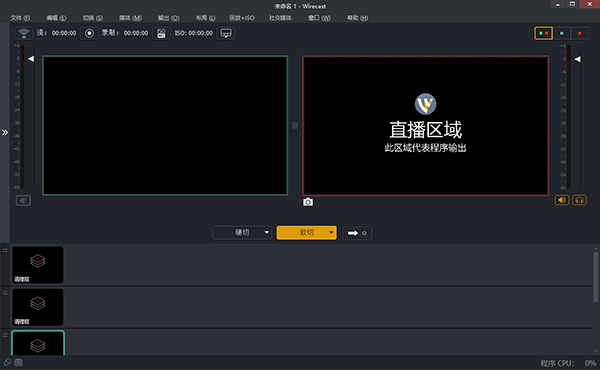
Task: Open the 编辑 (E) menu
Action: click(x=56, y=18)
